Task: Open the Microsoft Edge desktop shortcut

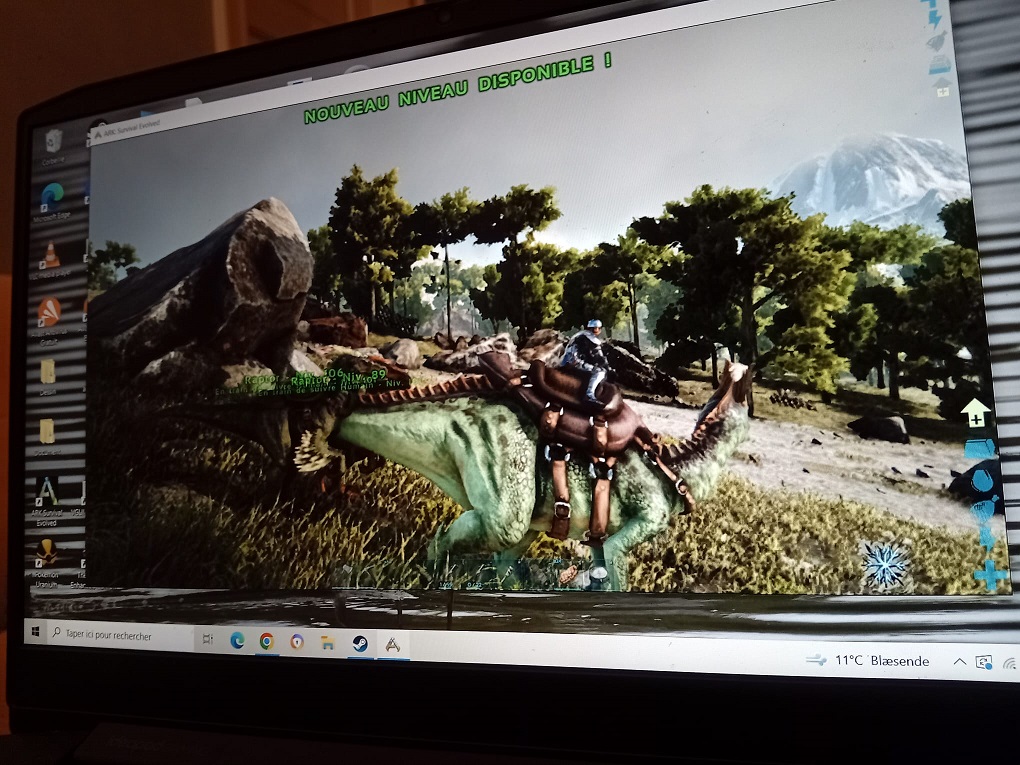Action: pos(52,201)
